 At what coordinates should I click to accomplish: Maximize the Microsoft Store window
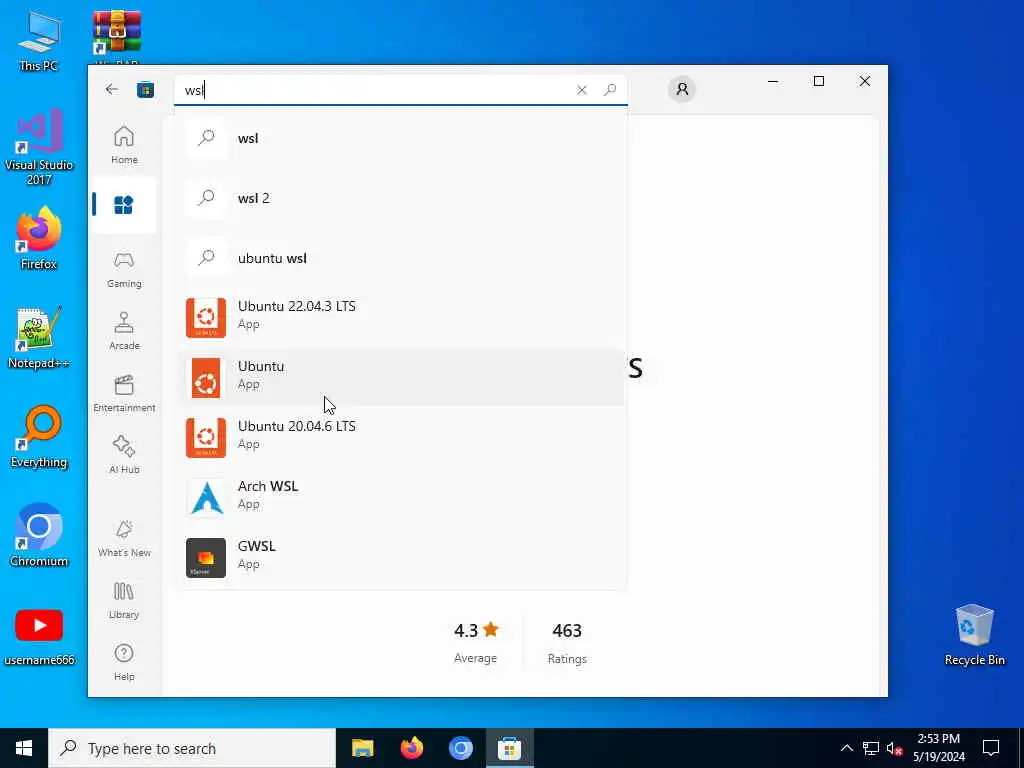click(819, 81)
